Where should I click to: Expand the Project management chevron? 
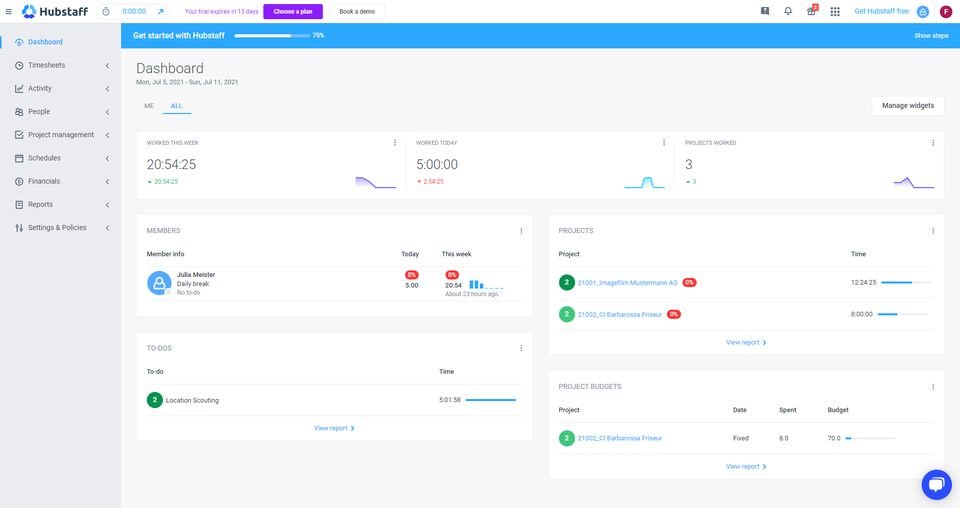coord(107,135)
